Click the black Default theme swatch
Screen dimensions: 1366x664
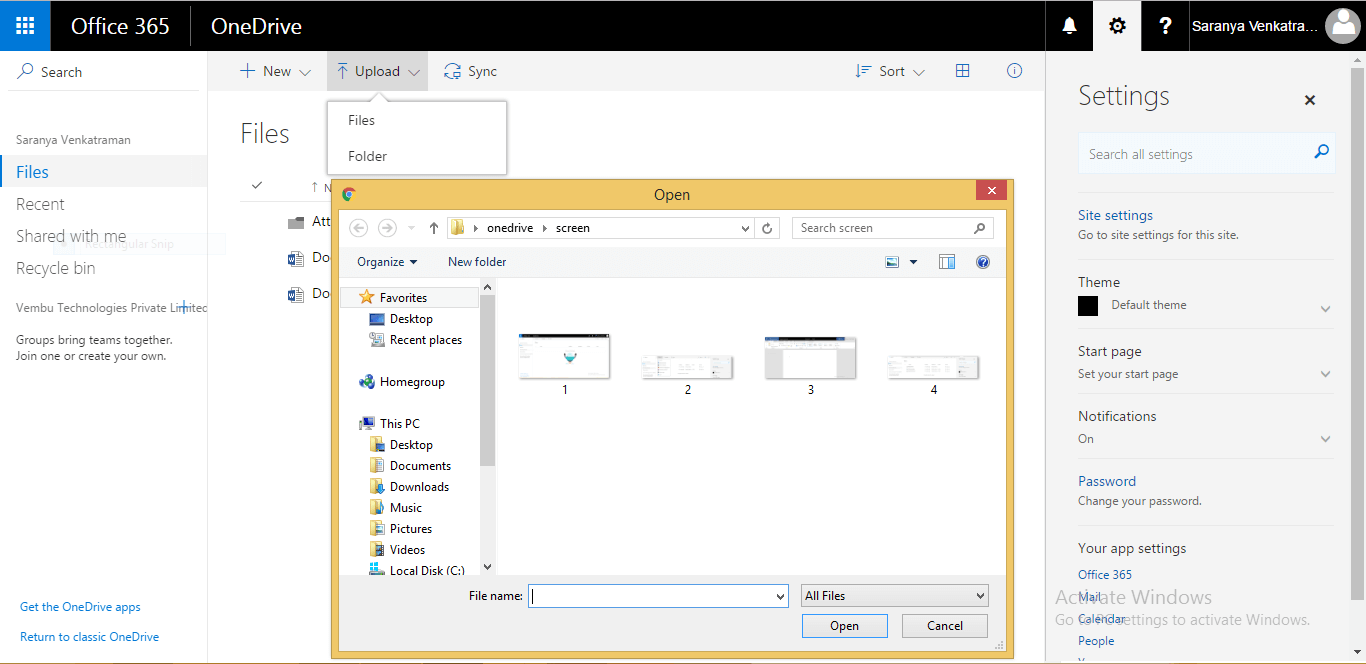pos(1088,306)
